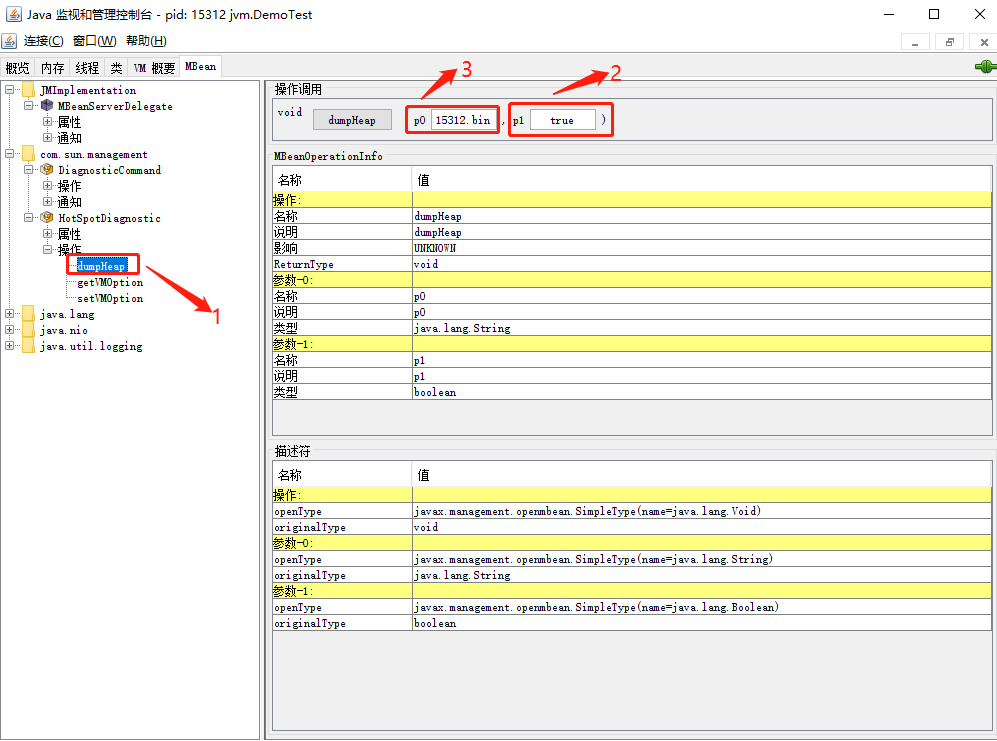
Task: Open the 窗口(W) menu
Action: pos(95,41)
